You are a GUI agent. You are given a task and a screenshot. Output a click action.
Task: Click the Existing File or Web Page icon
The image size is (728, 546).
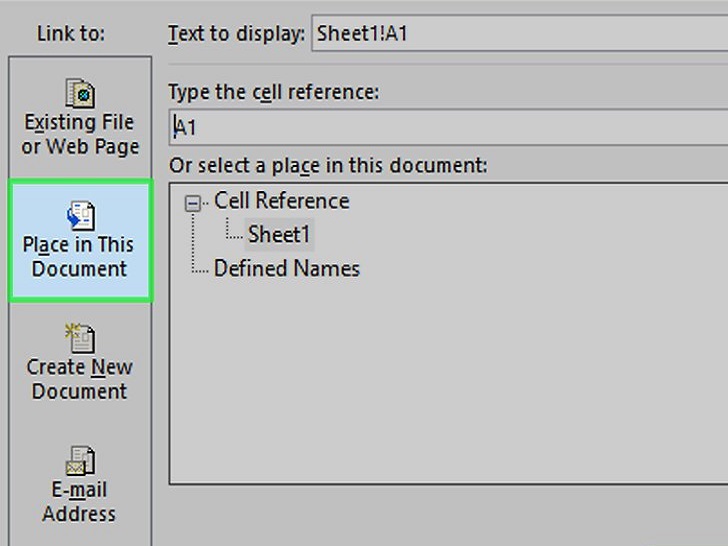point(80,93)
